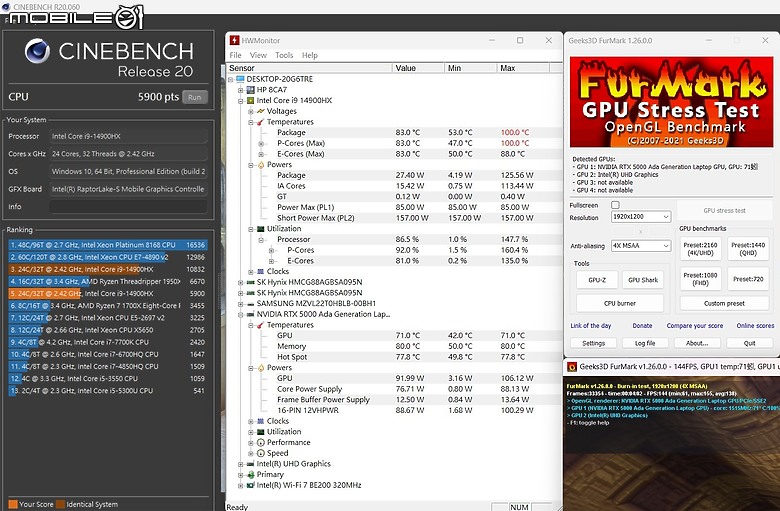Click the Cinebench sphere logo
Viewport: 780px width, 511px height.
(37, 51)
